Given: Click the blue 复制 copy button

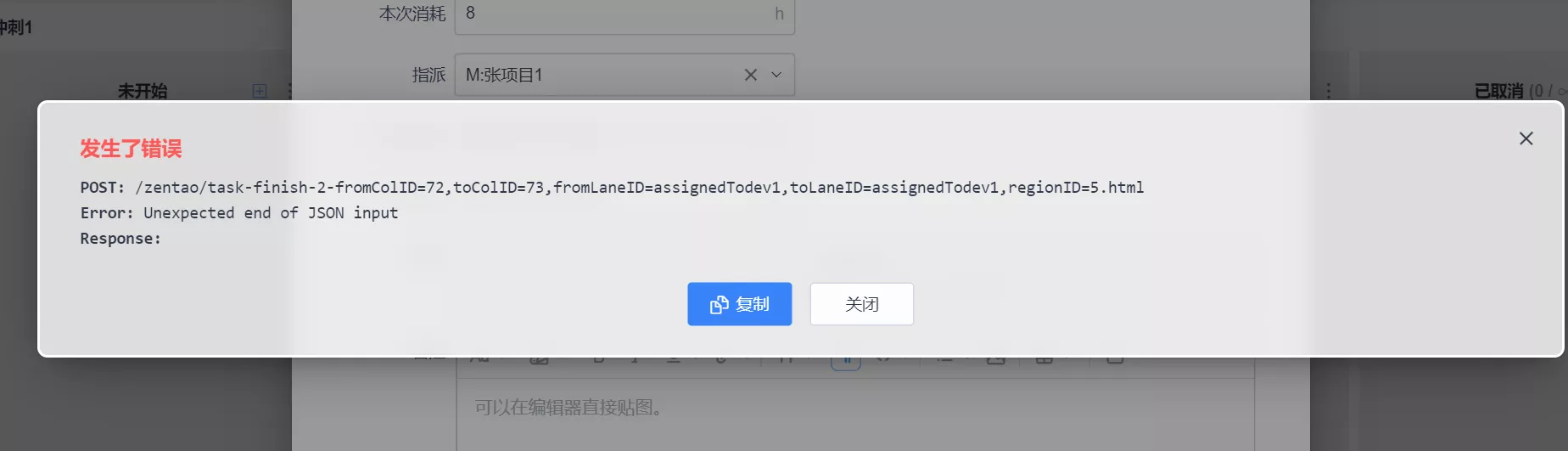Looking at the screenshot, I should pos(739,304).
